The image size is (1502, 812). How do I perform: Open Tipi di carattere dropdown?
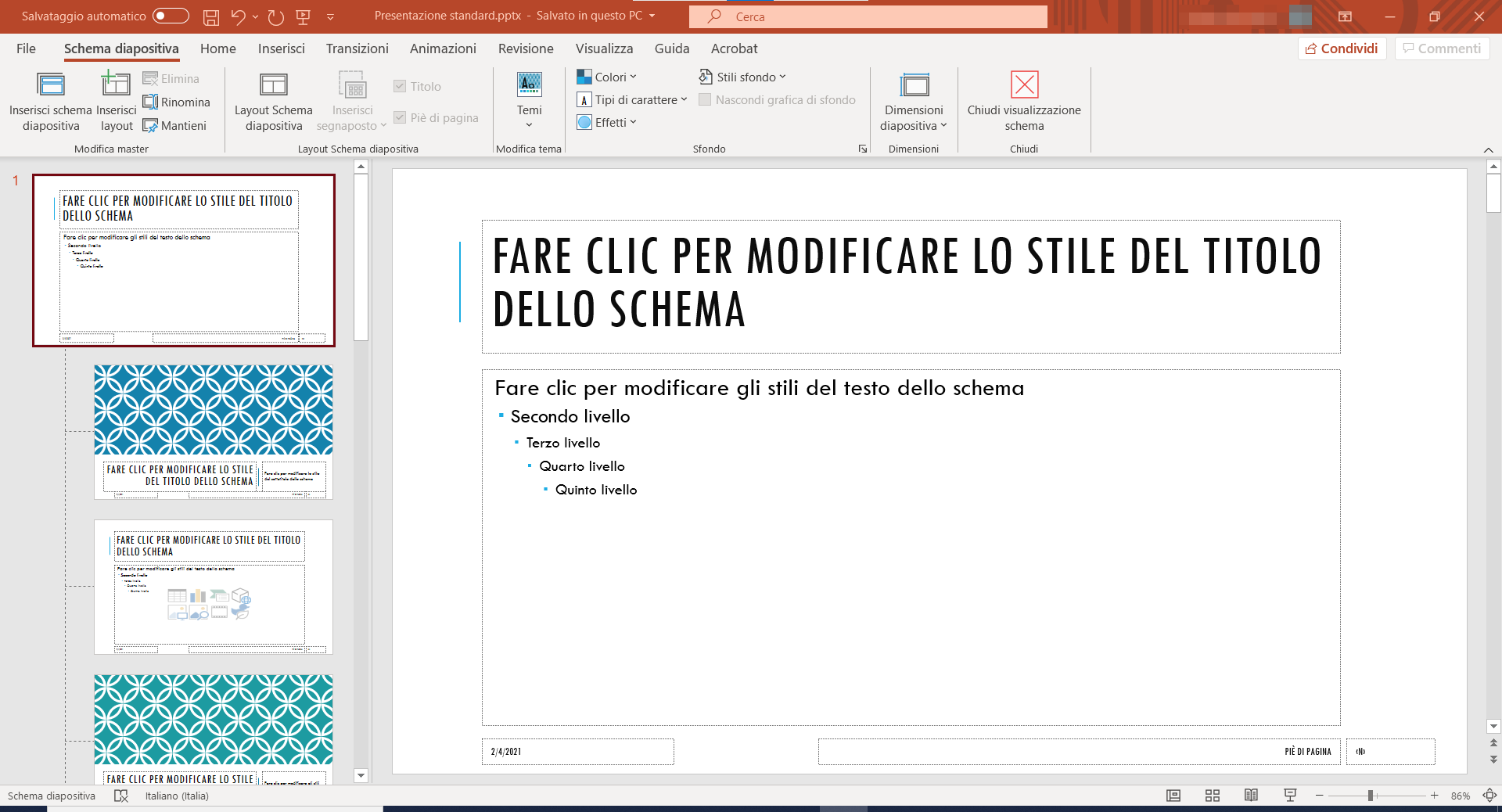pyautogui.click(x=632, y=100)
